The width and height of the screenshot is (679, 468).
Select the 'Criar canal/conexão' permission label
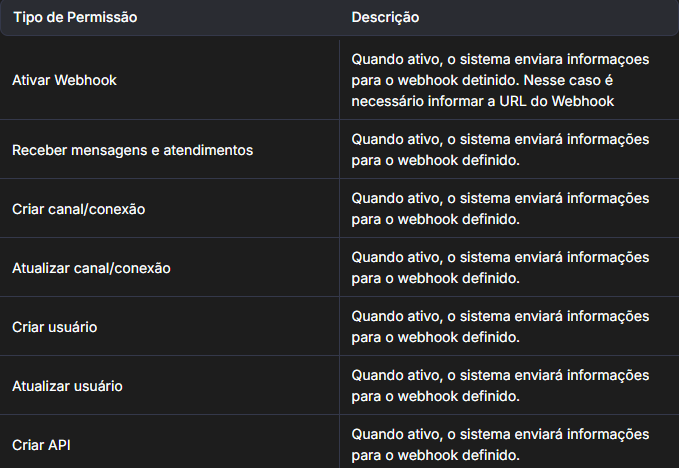tap(79, 209)
